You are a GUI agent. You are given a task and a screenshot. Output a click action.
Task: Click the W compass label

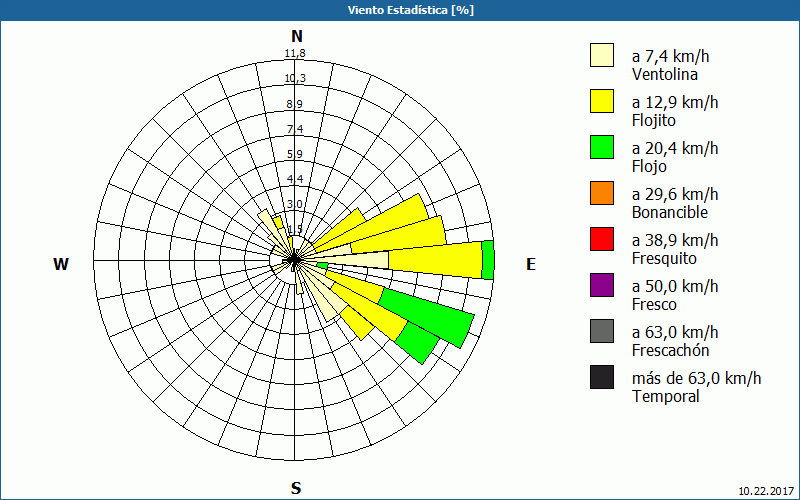click(61, 264)
